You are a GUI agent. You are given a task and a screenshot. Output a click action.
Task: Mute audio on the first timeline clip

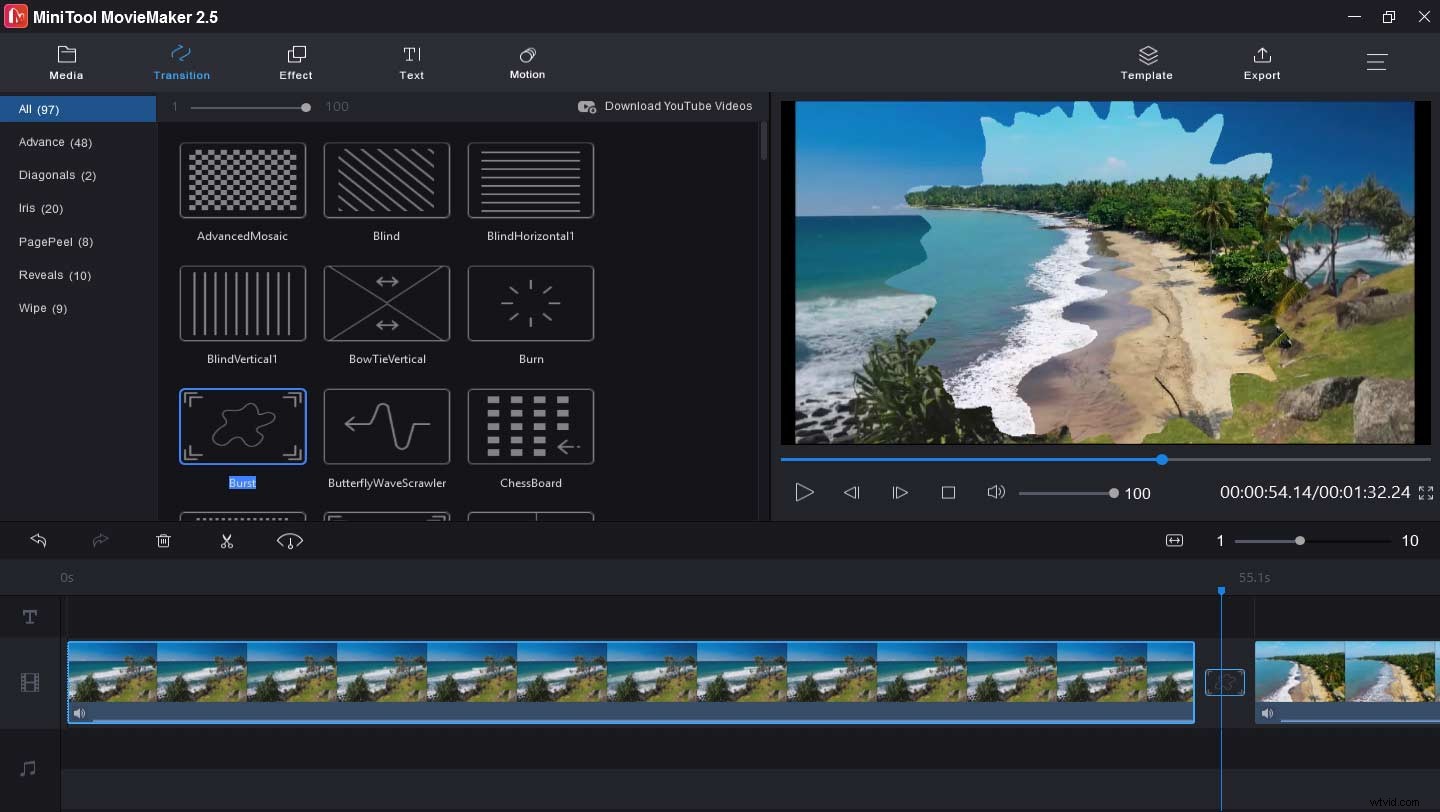coord(79,713)
